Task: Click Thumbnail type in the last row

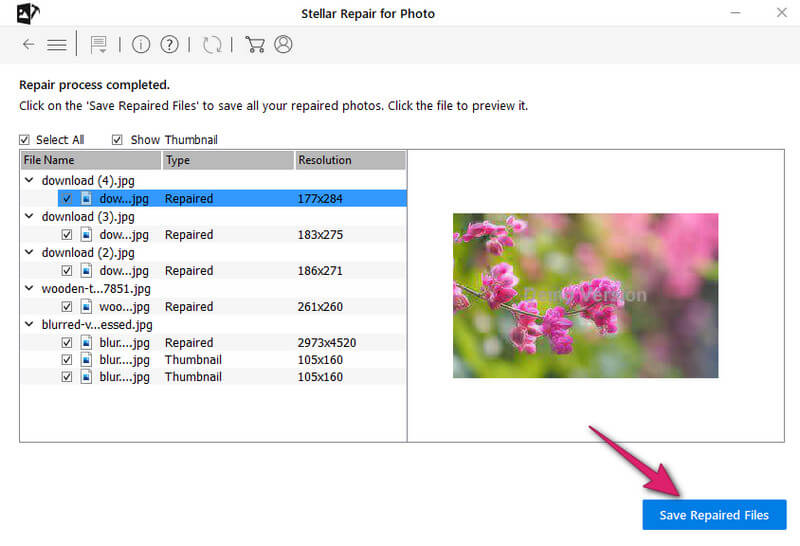Action: tap(193, 377)
